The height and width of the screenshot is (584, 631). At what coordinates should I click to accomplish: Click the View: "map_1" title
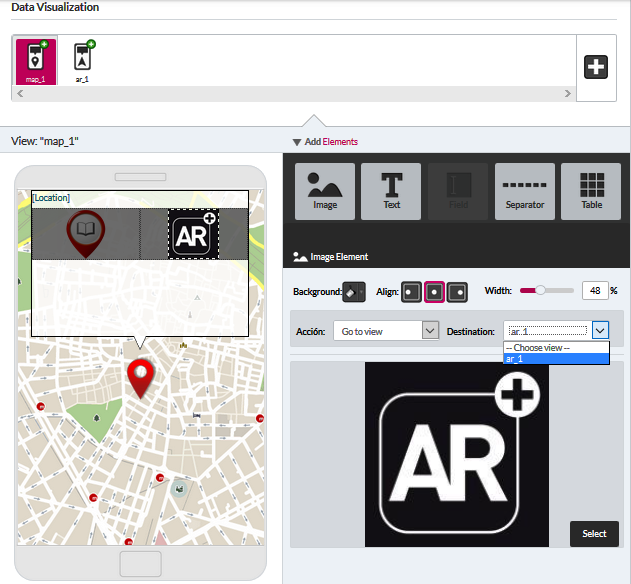pos(45,141)
